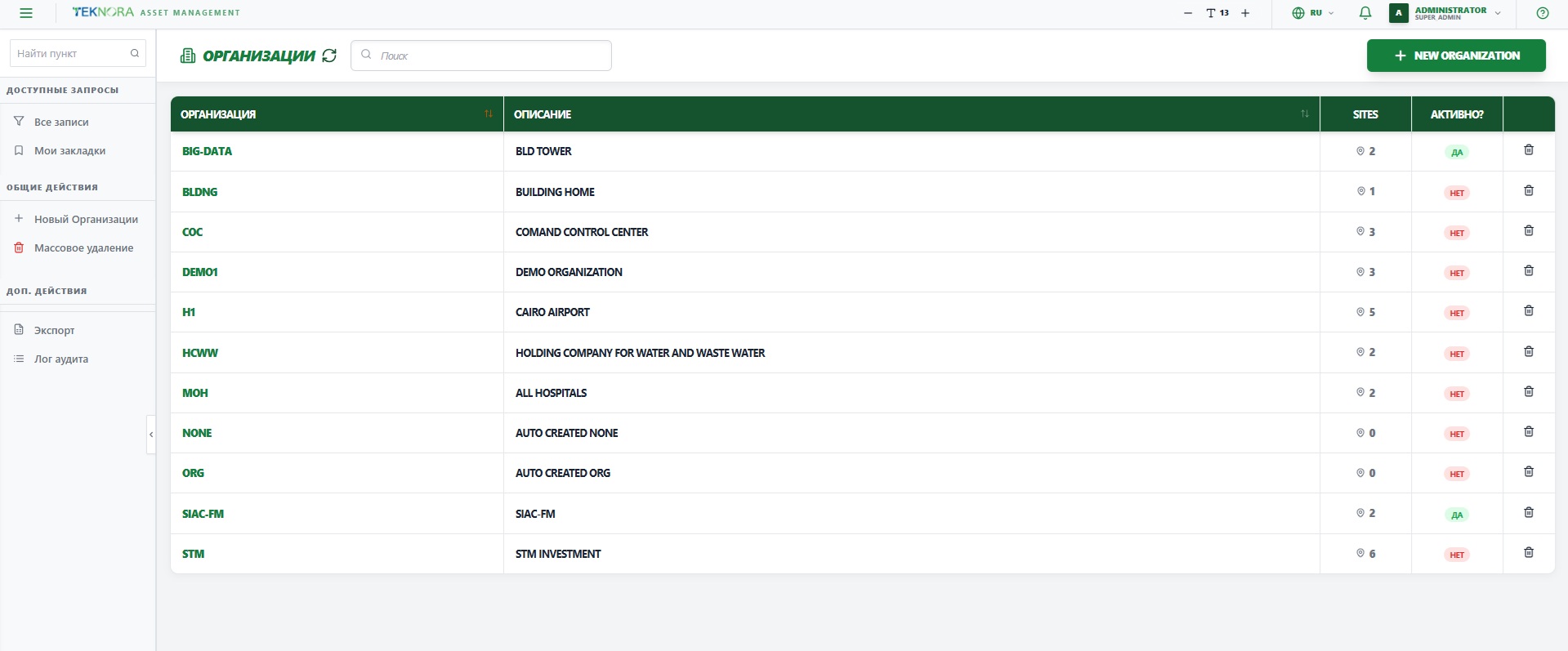
Task: Open Экспорт in sidebar
Action: pos(54,330)
